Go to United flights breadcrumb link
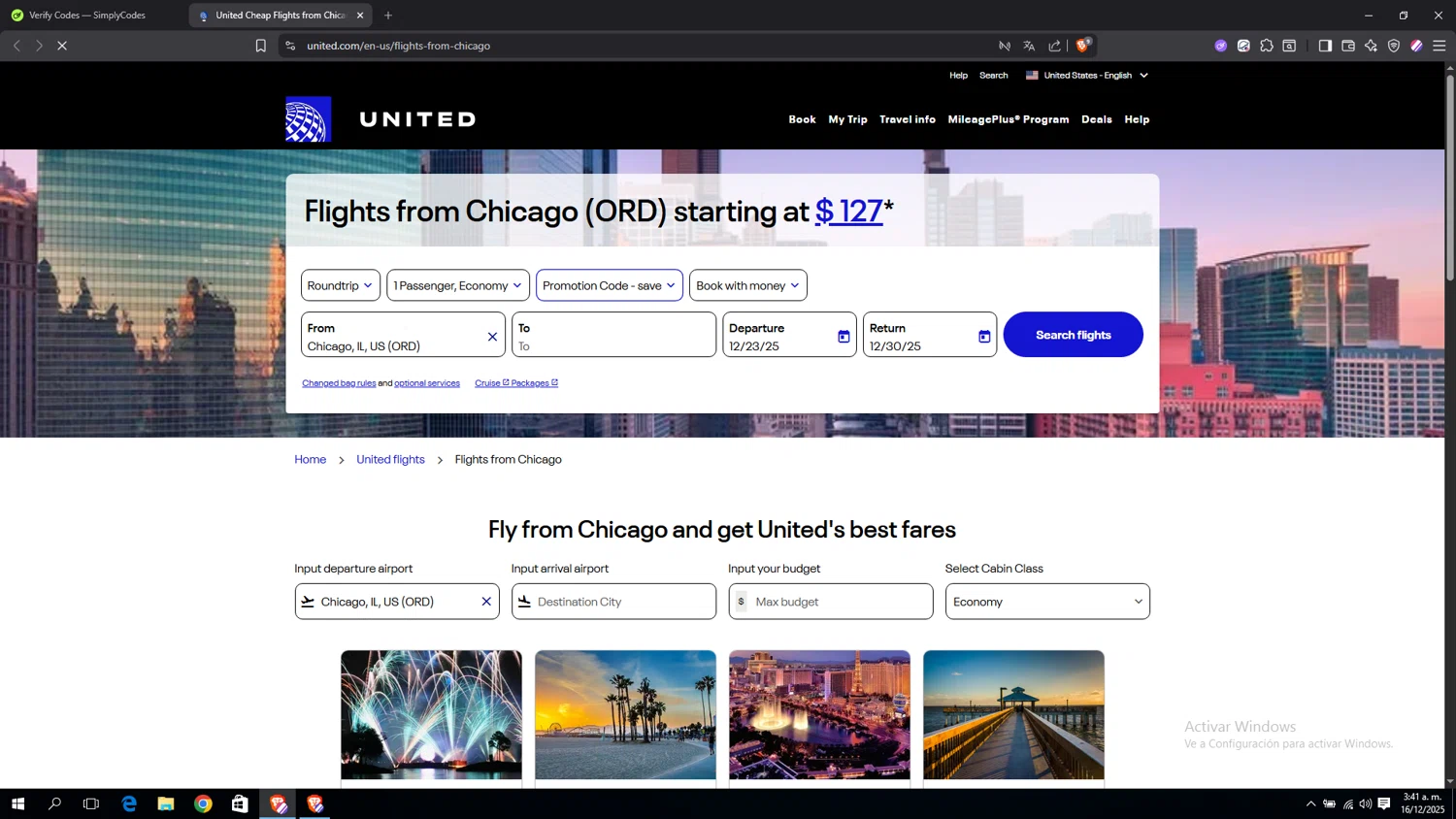 tap(390, 459)
